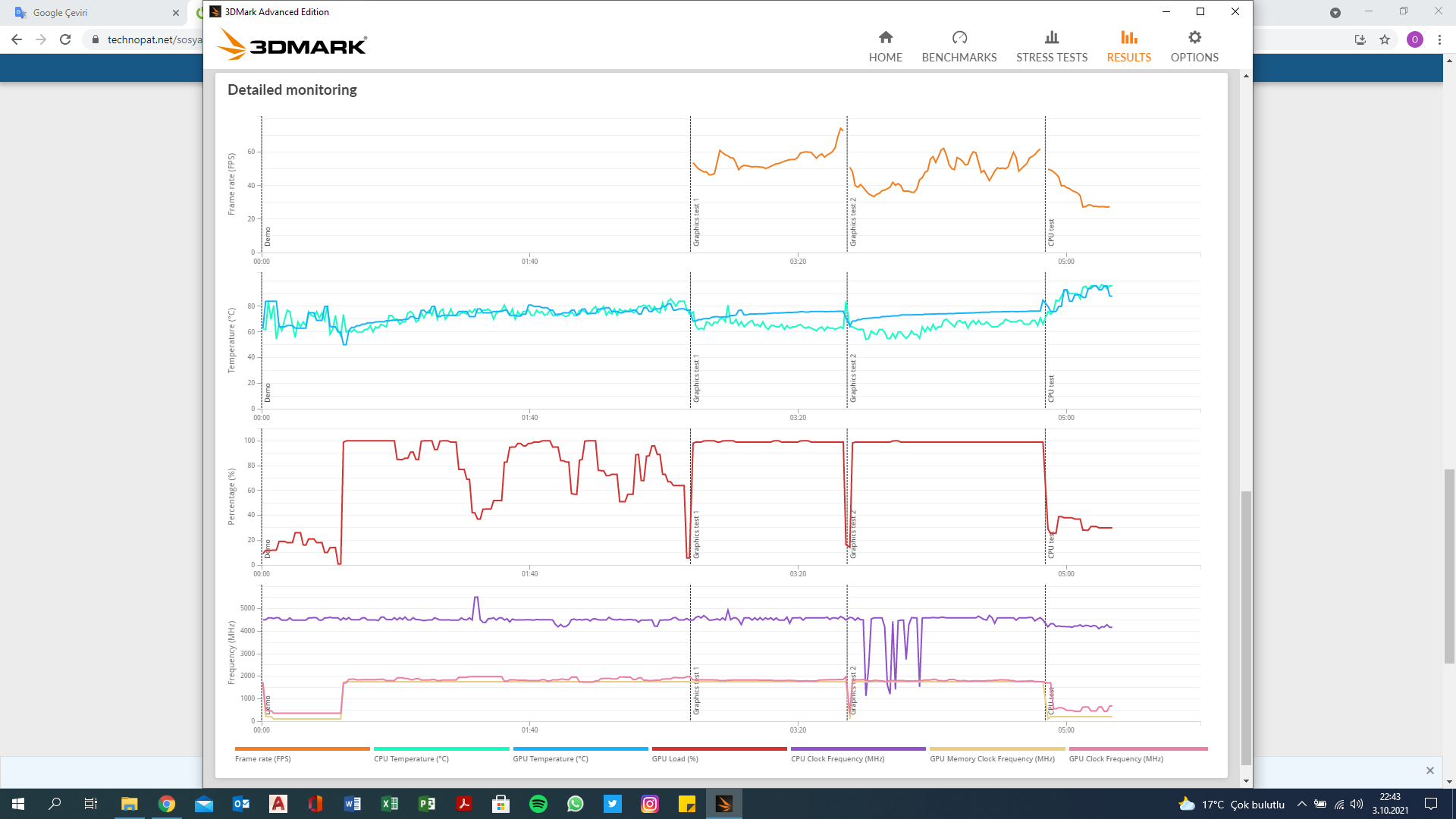The width and height of the screenshot is (1456, 819).
Task: Open Options gear menu
Action: pos(1194,38)
